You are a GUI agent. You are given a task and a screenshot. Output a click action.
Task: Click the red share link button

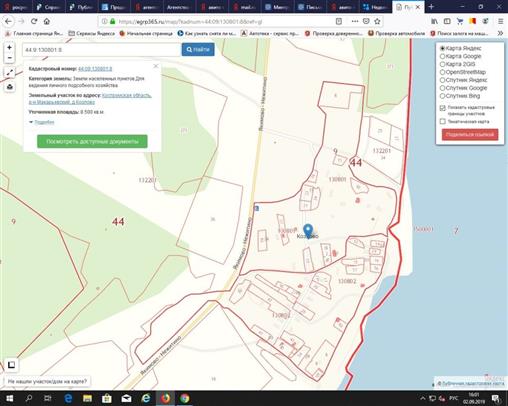click(x=470, y=134)
